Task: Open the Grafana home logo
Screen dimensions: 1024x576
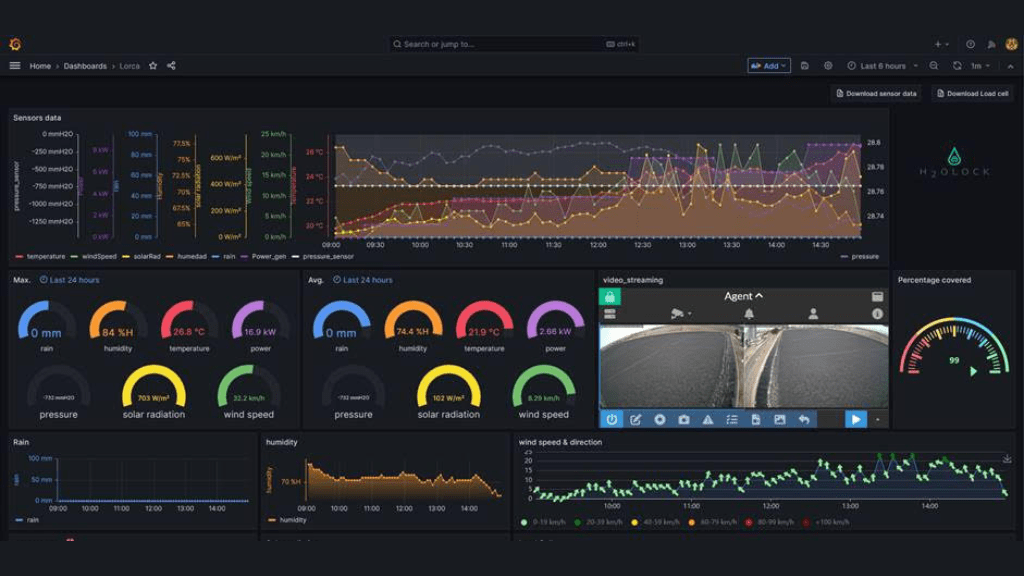Action: click(14, 44)
